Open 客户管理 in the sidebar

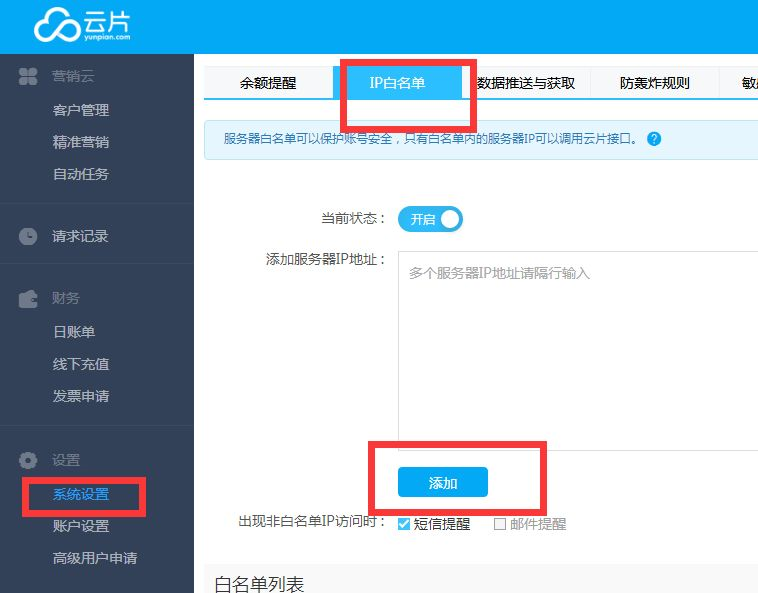coord(81,110)
